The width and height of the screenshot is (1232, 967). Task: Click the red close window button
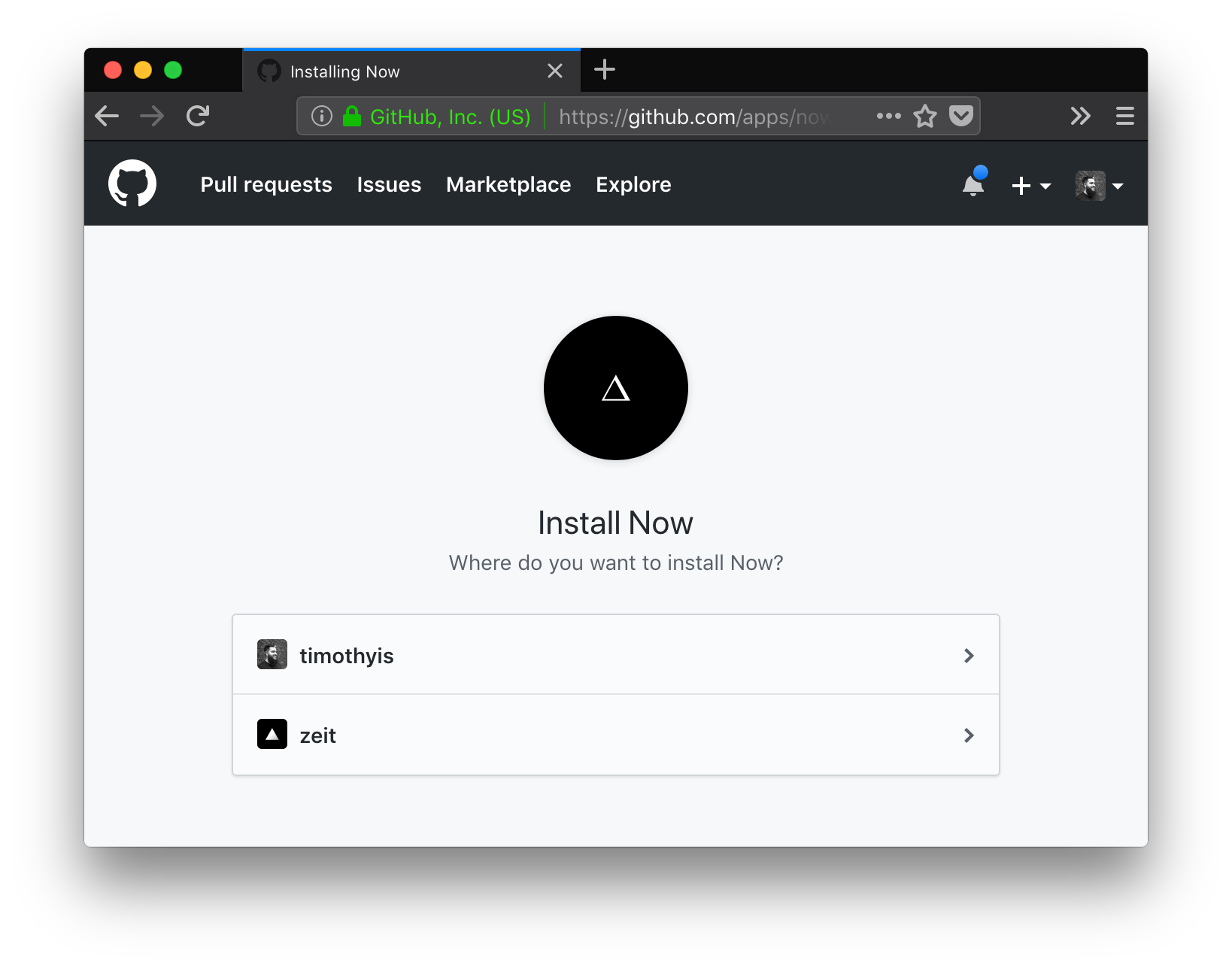tap(113, 70)
